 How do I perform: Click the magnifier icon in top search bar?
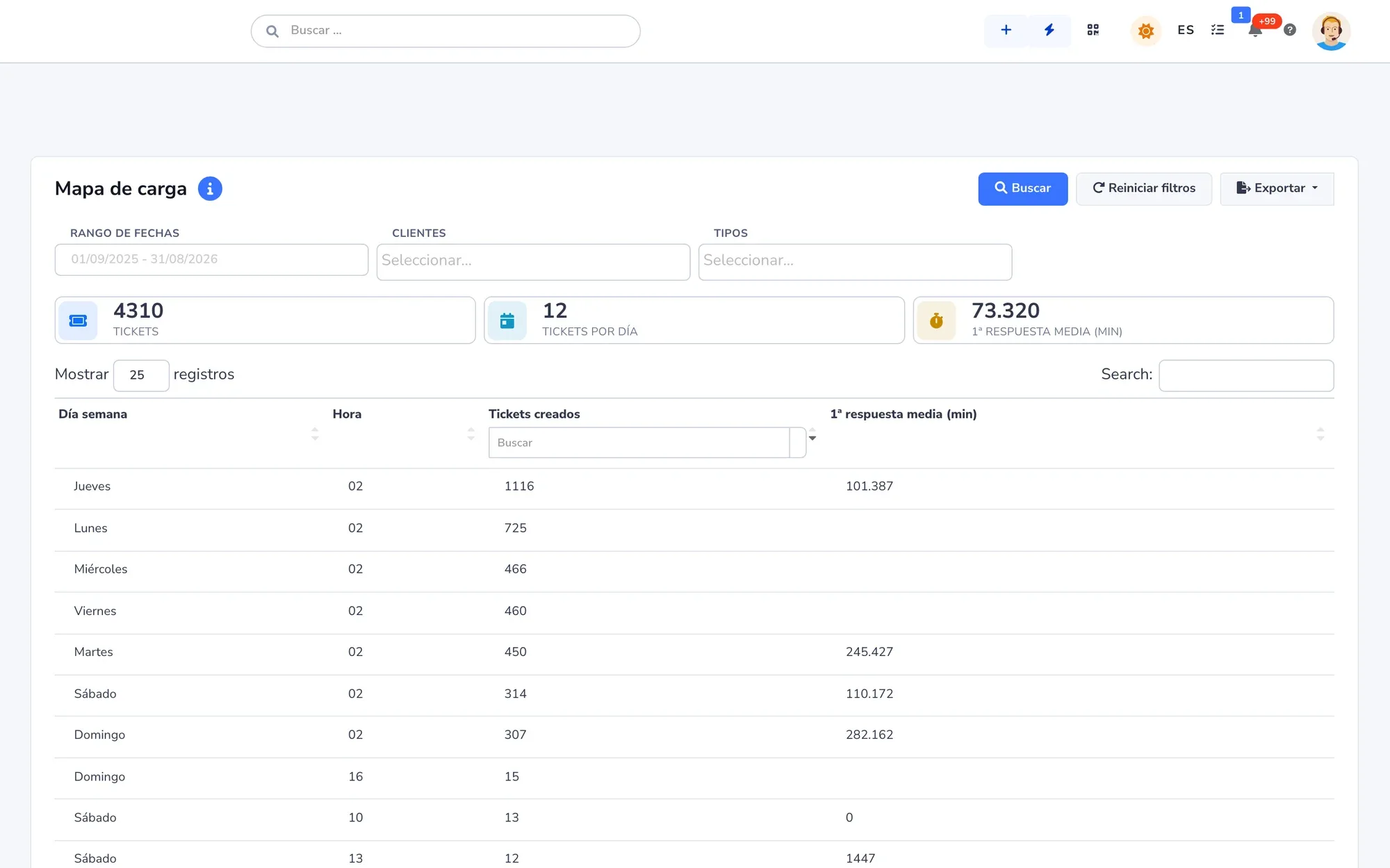(272, 31)
